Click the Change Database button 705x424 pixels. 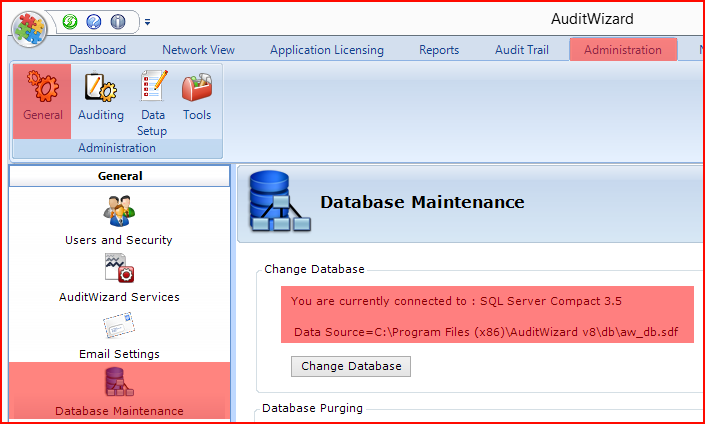click(351, 366)
